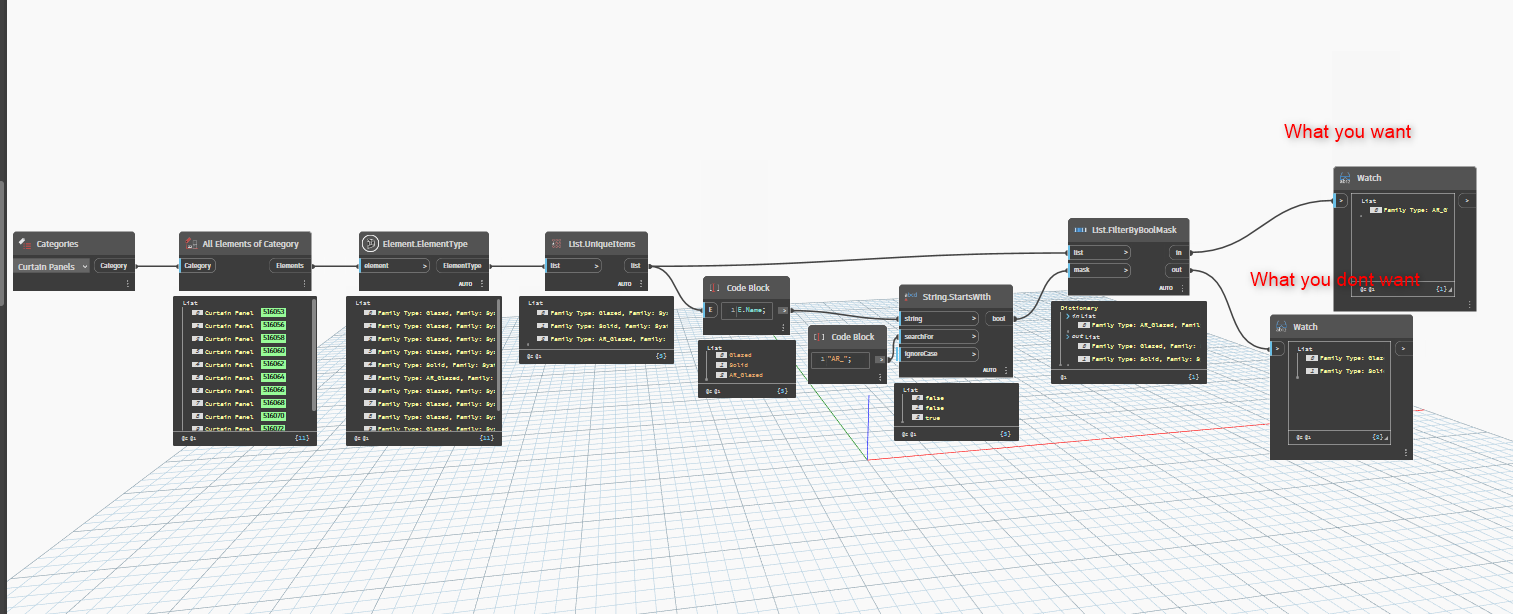Click the List.FilterByBoolMask node icon
This screenshot has width=1513, height=614.
[x=1080, y=230]
